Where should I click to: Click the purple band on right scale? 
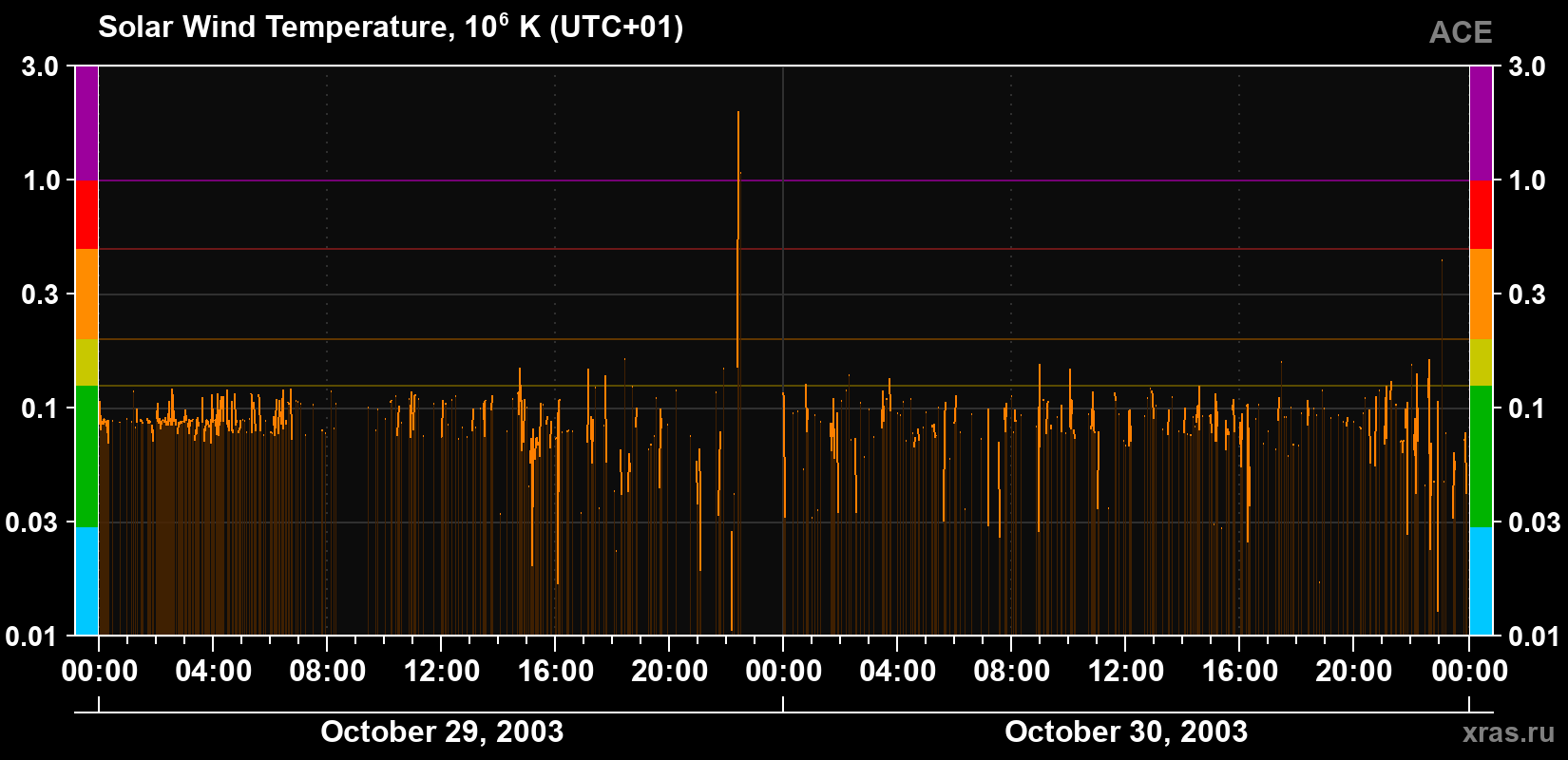pos(1481,123)
